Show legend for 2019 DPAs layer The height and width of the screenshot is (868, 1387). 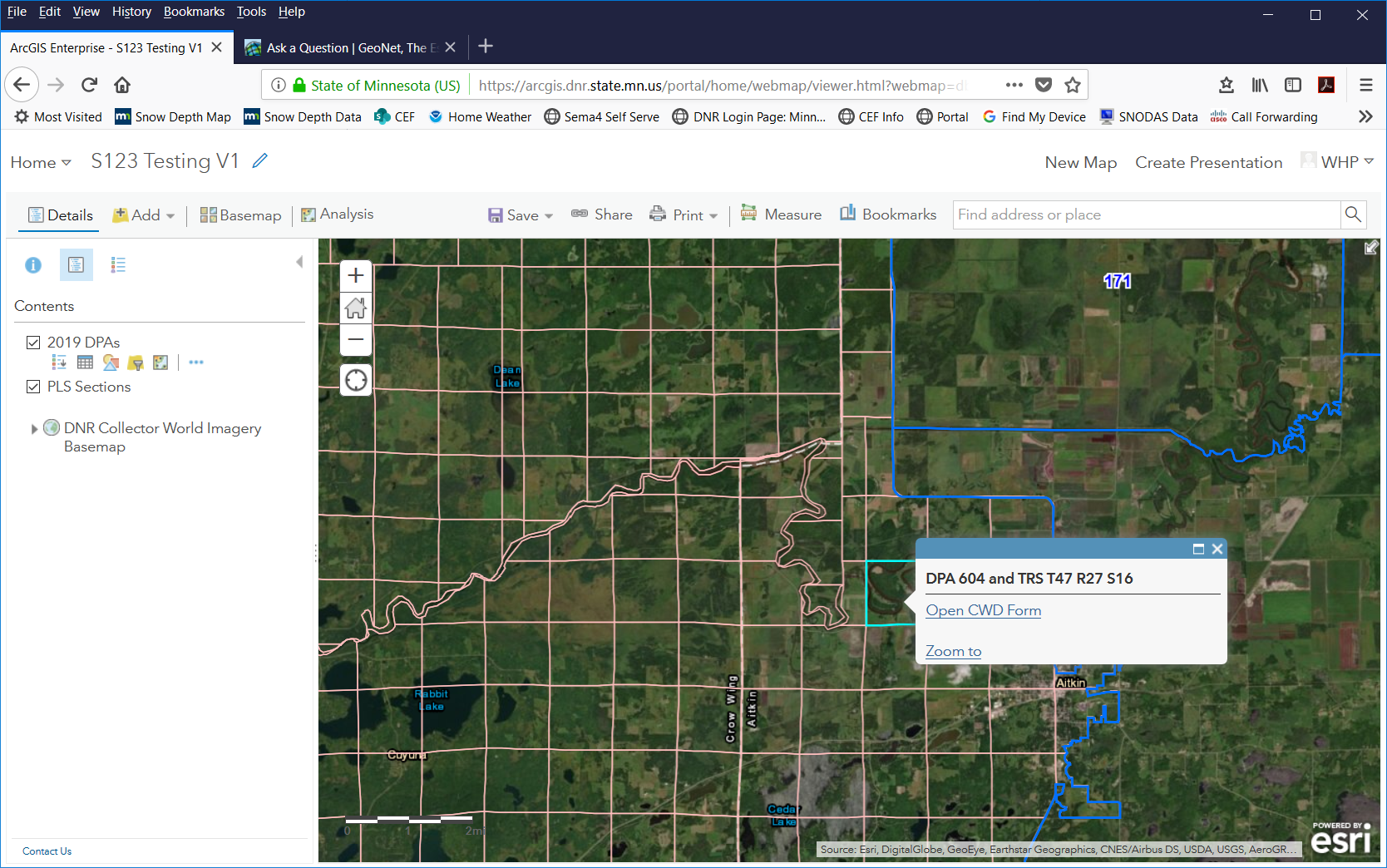[x=59, y=362]
